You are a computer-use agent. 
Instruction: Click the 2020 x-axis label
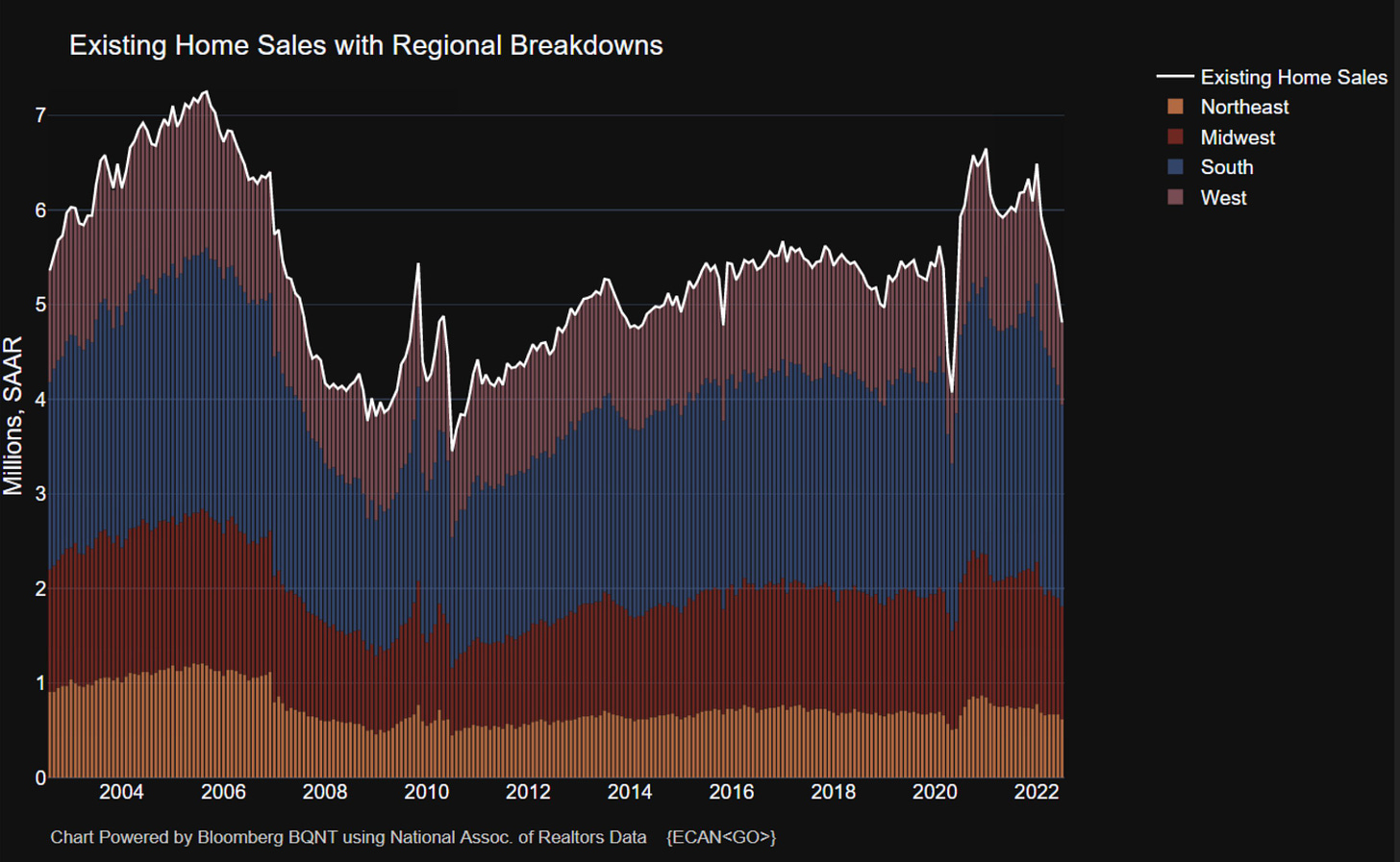(935, 792)
